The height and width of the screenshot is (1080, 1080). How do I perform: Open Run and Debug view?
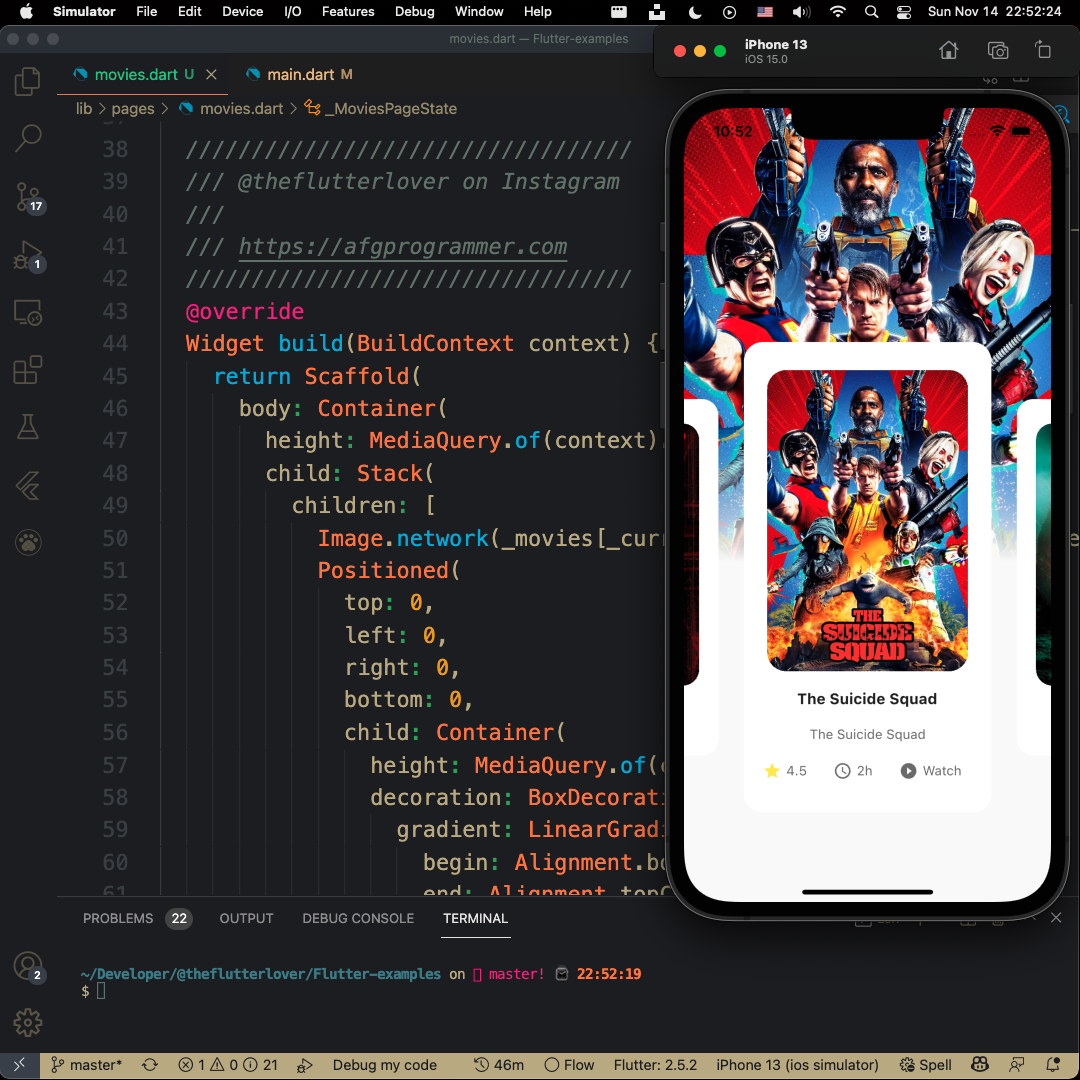click(29, 256)
